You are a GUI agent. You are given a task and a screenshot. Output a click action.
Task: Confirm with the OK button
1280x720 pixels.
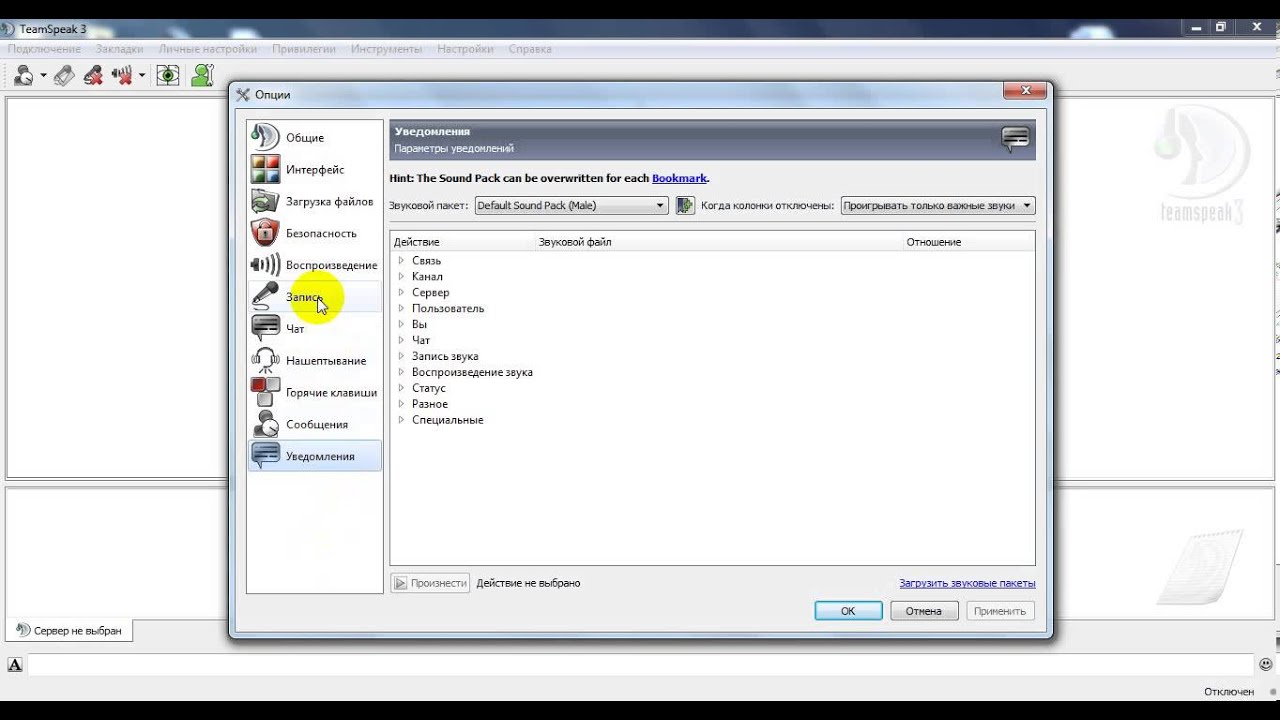848,611
